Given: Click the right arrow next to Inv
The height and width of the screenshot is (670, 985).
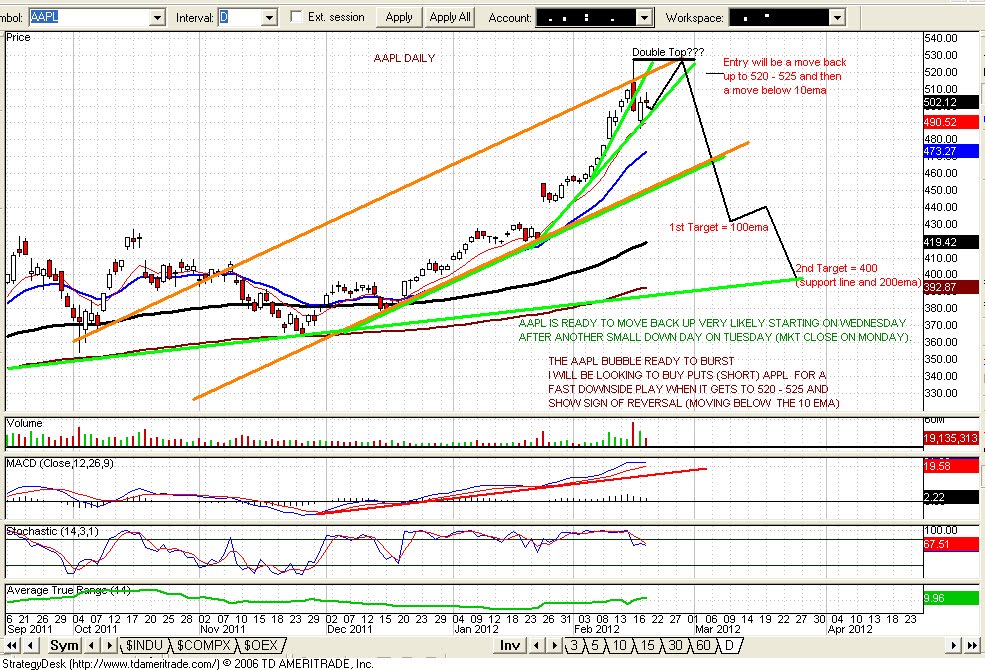Looking at the screenshot, I should click(x=554, y=646).
